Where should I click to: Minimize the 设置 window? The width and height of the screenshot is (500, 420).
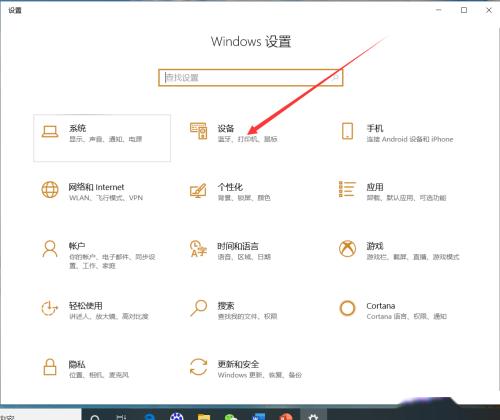[439, 10]
